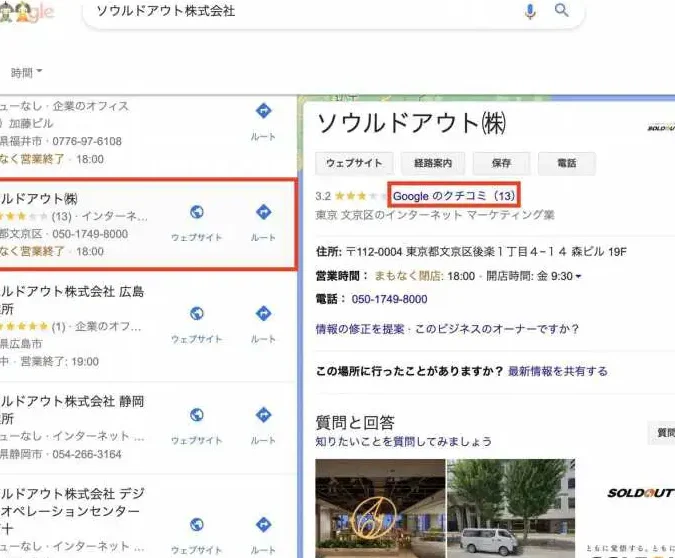
Task: Click the microphone voice search icon
Action: coord(529,11)
